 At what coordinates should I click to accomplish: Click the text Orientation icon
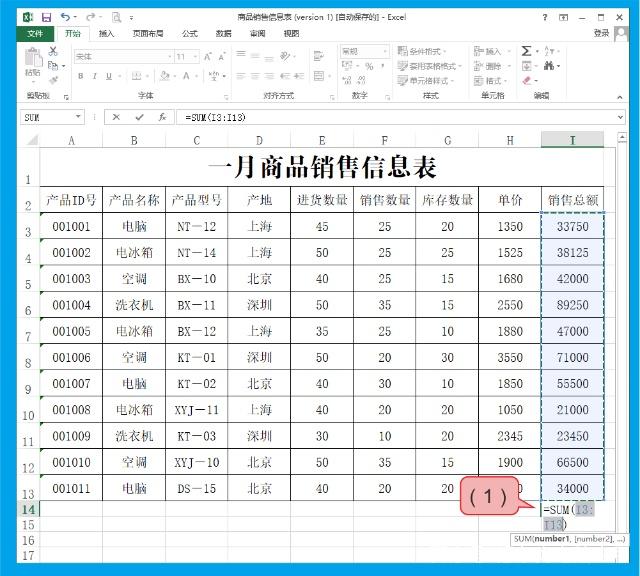(285, 56)
